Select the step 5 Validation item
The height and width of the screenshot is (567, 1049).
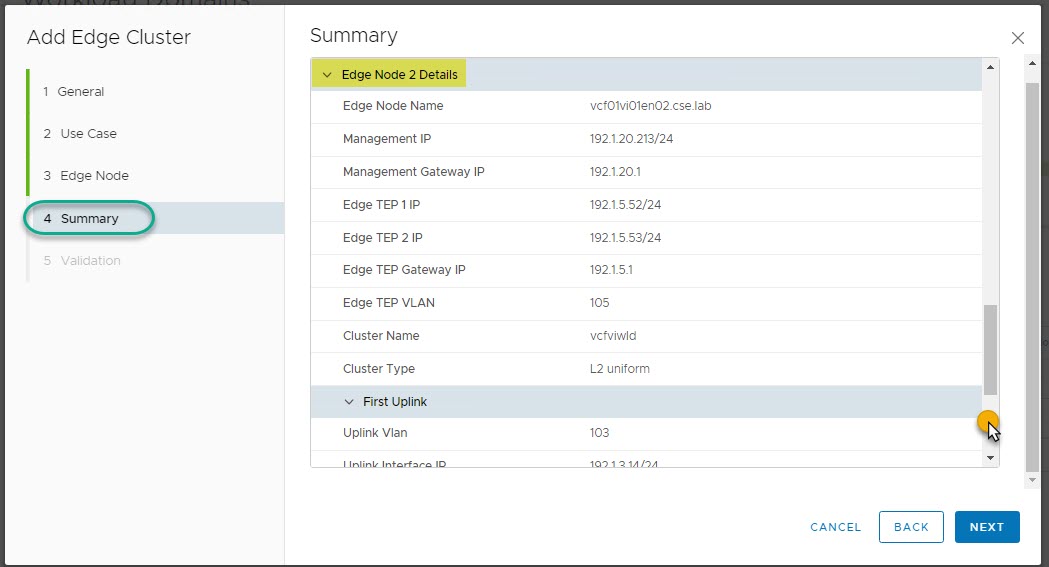click(90, 260)
